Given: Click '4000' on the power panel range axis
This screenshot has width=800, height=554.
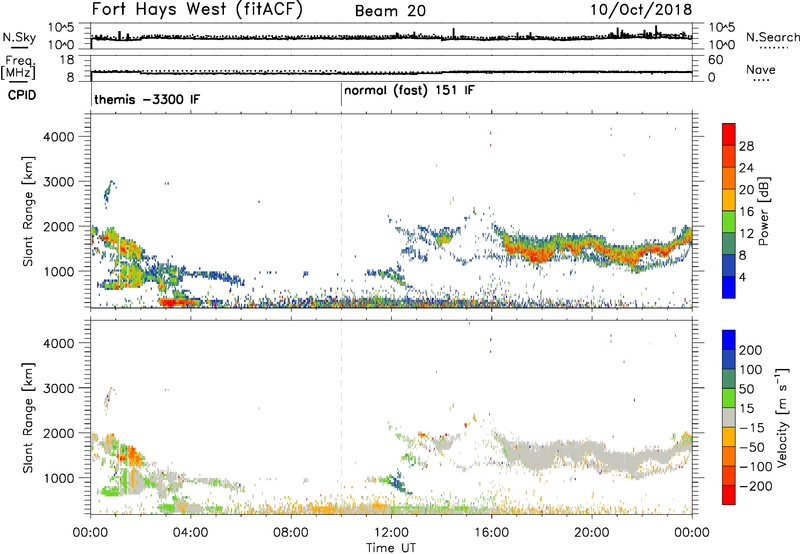Looking at the screenshot, I should click(59, 137).
